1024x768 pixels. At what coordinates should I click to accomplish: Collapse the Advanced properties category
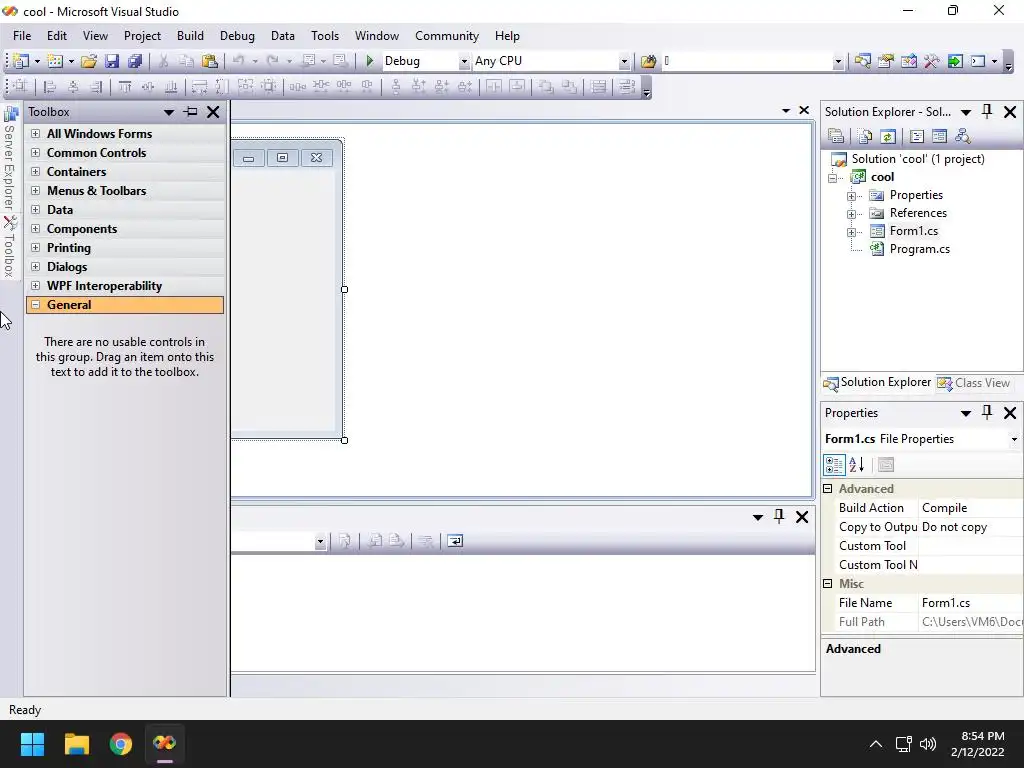point(827,488)
